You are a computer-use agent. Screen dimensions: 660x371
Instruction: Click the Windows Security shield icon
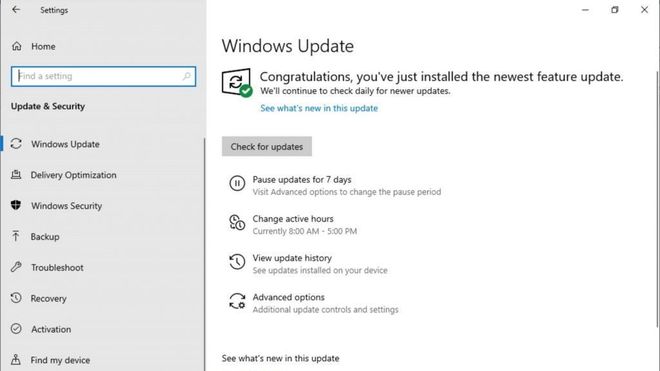16,205
